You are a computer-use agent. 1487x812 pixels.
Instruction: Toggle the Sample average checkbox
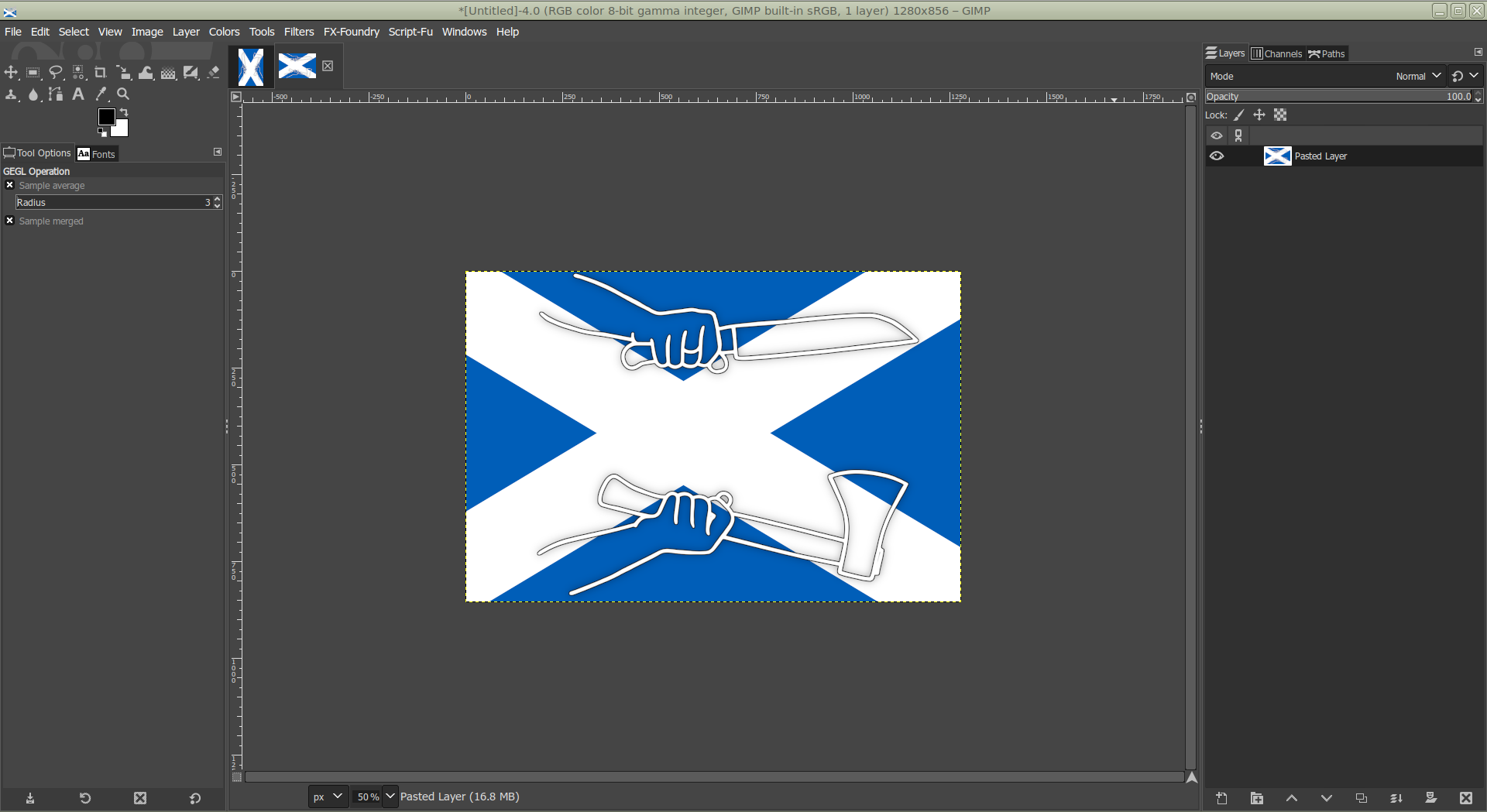(x=10, y=186)
